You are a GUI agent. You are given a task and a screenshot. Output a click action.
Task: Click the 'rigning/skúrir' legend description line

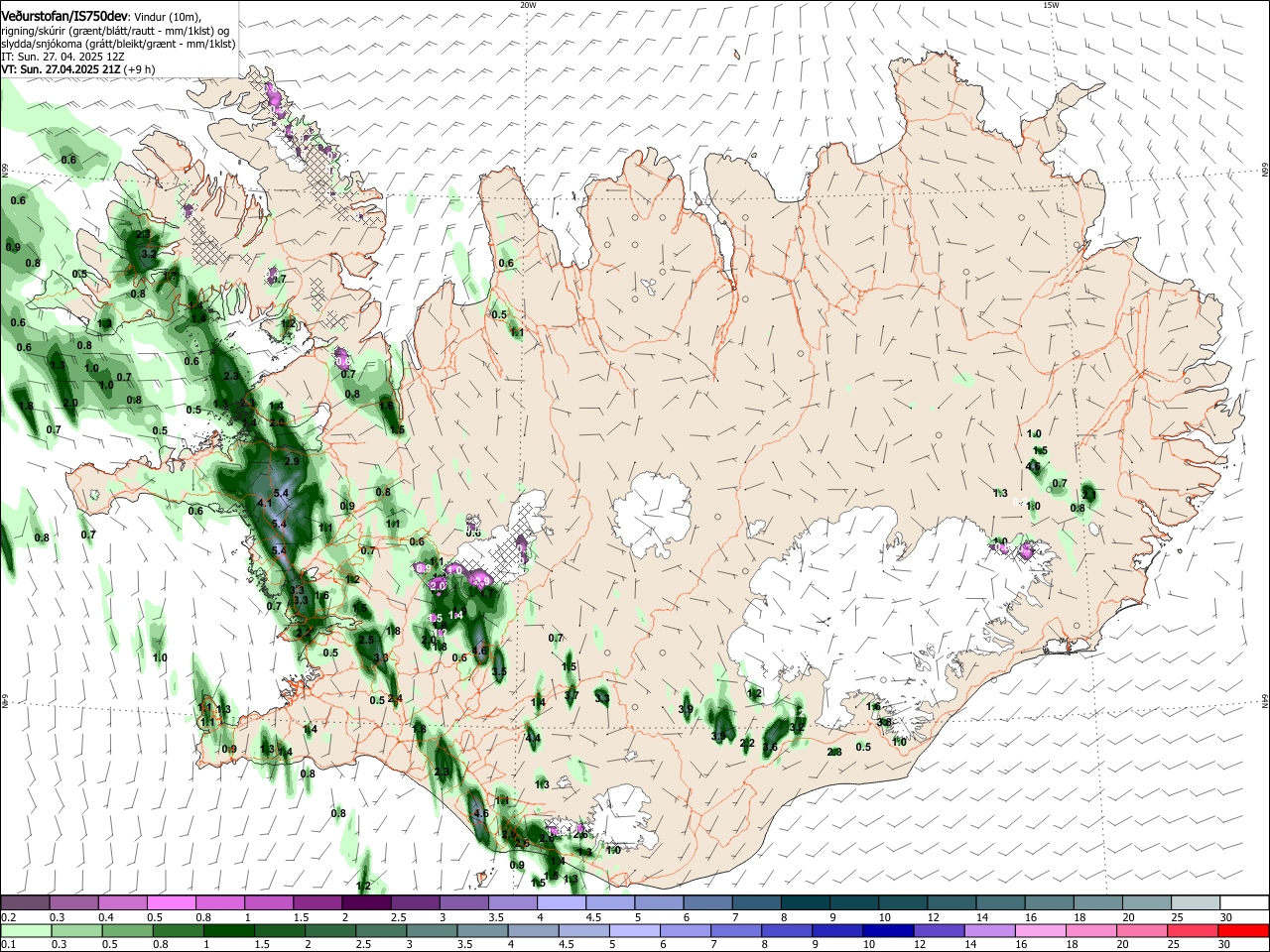(x=115, y=31)
